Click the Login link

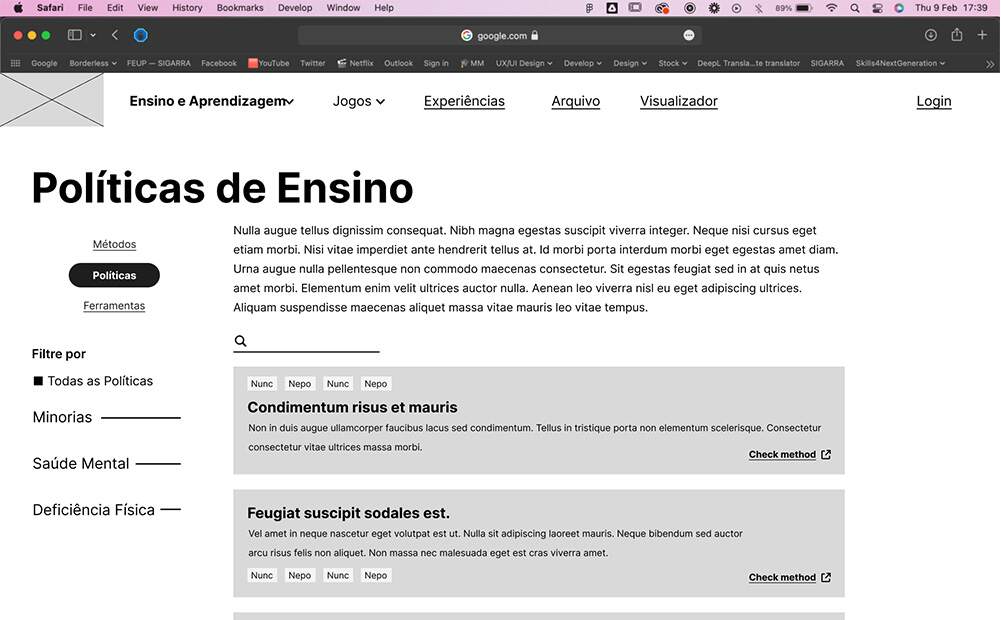[934, 101]
